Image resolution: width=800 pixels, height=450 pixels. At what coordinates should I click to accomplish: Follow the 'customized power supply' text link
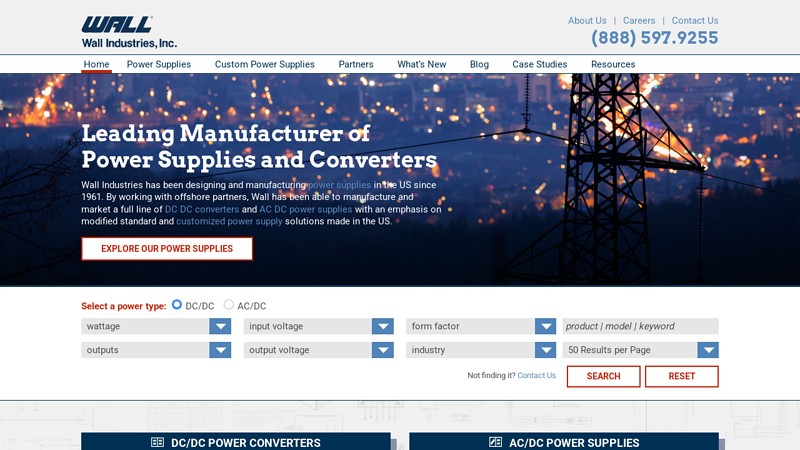point(229,221)
